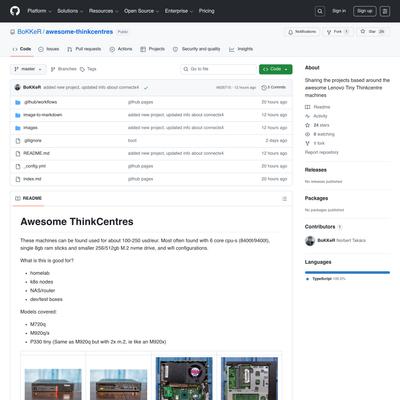Switch to the Pull requests tab
This screenshot has width=400, height=400.
[84, 49]
